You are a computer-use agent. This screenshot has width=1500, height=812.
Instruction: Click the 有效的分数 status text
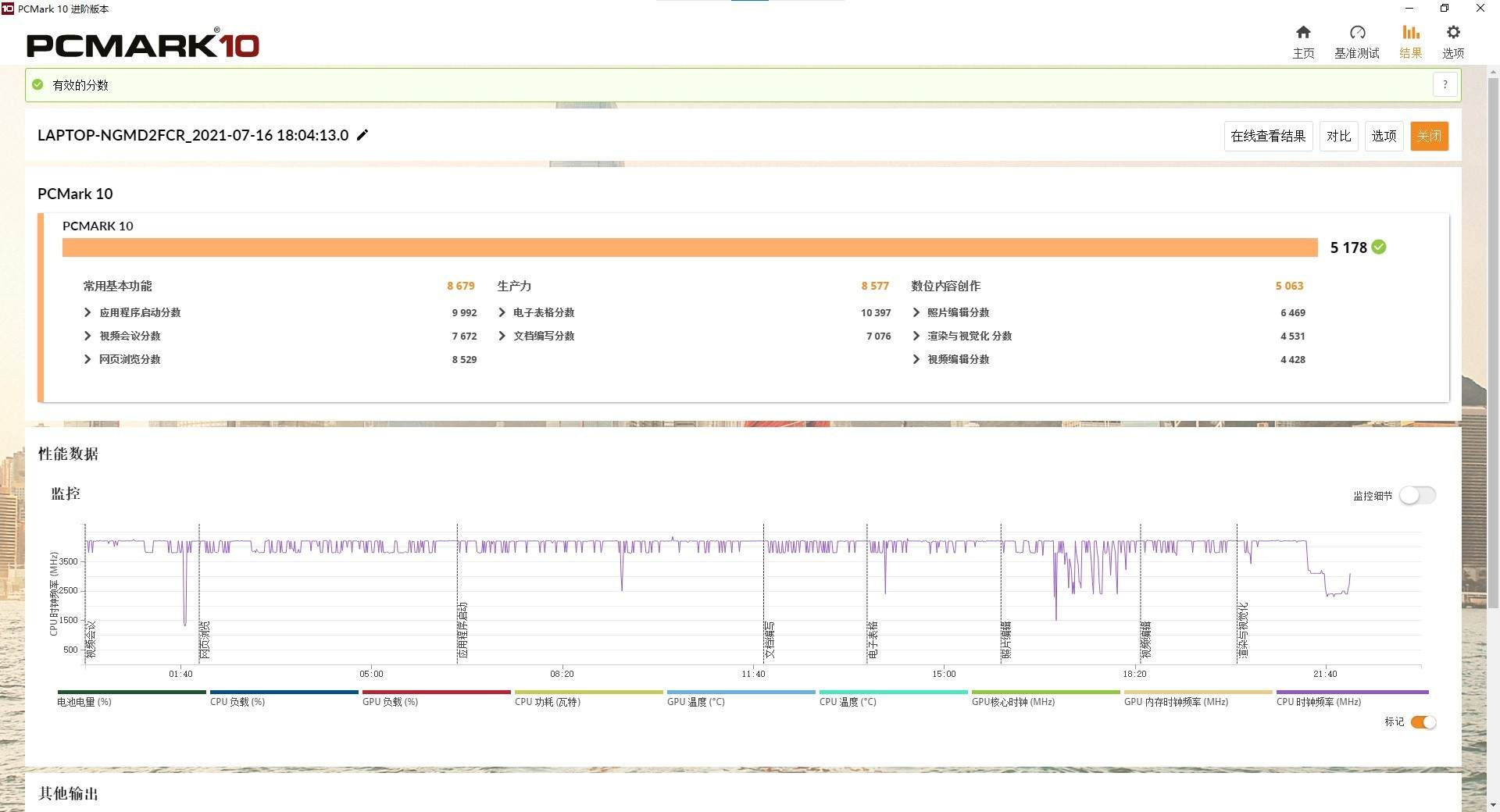80,85
